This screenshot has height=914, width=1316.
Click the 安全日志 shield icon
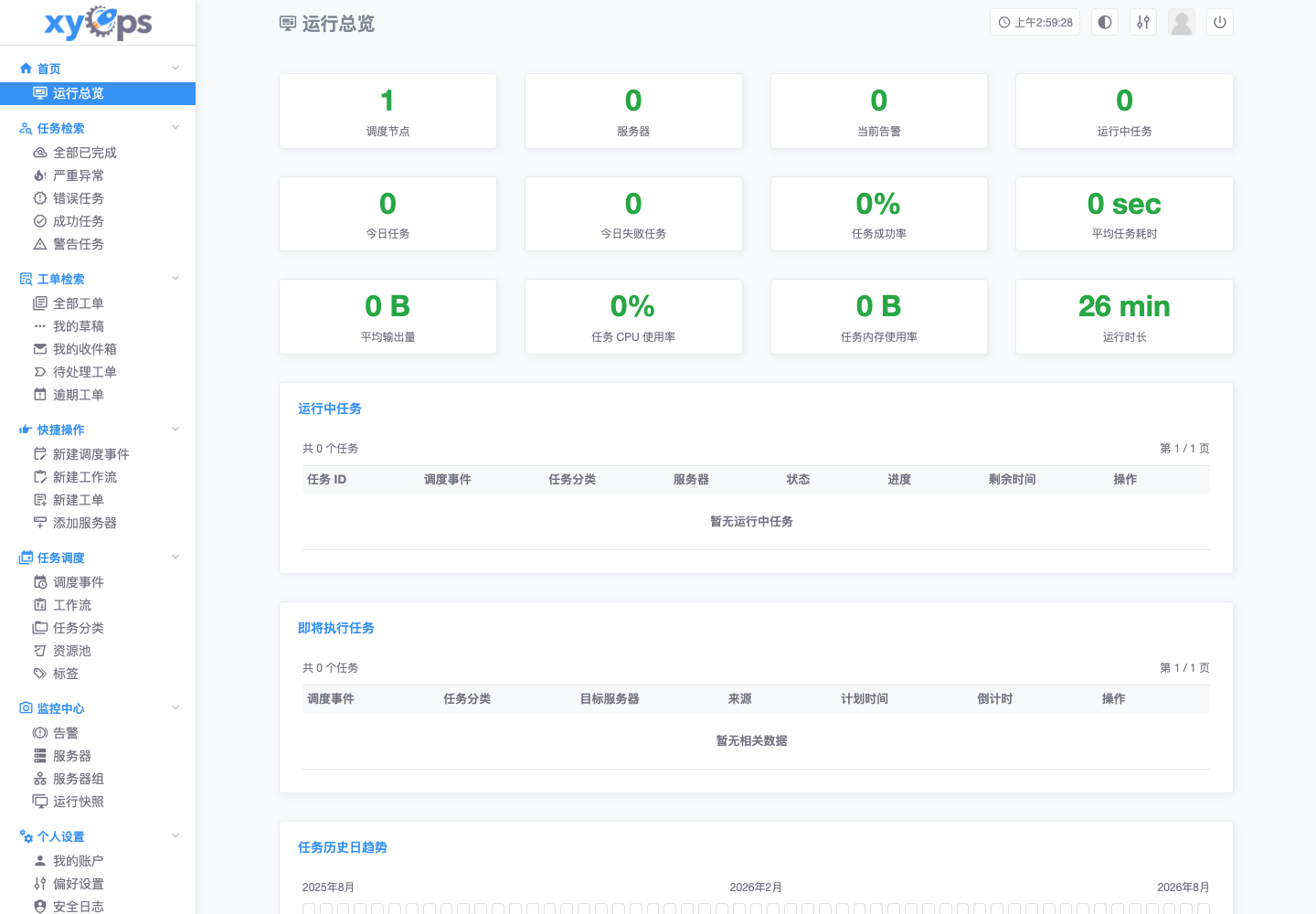(x=40, y=907)
